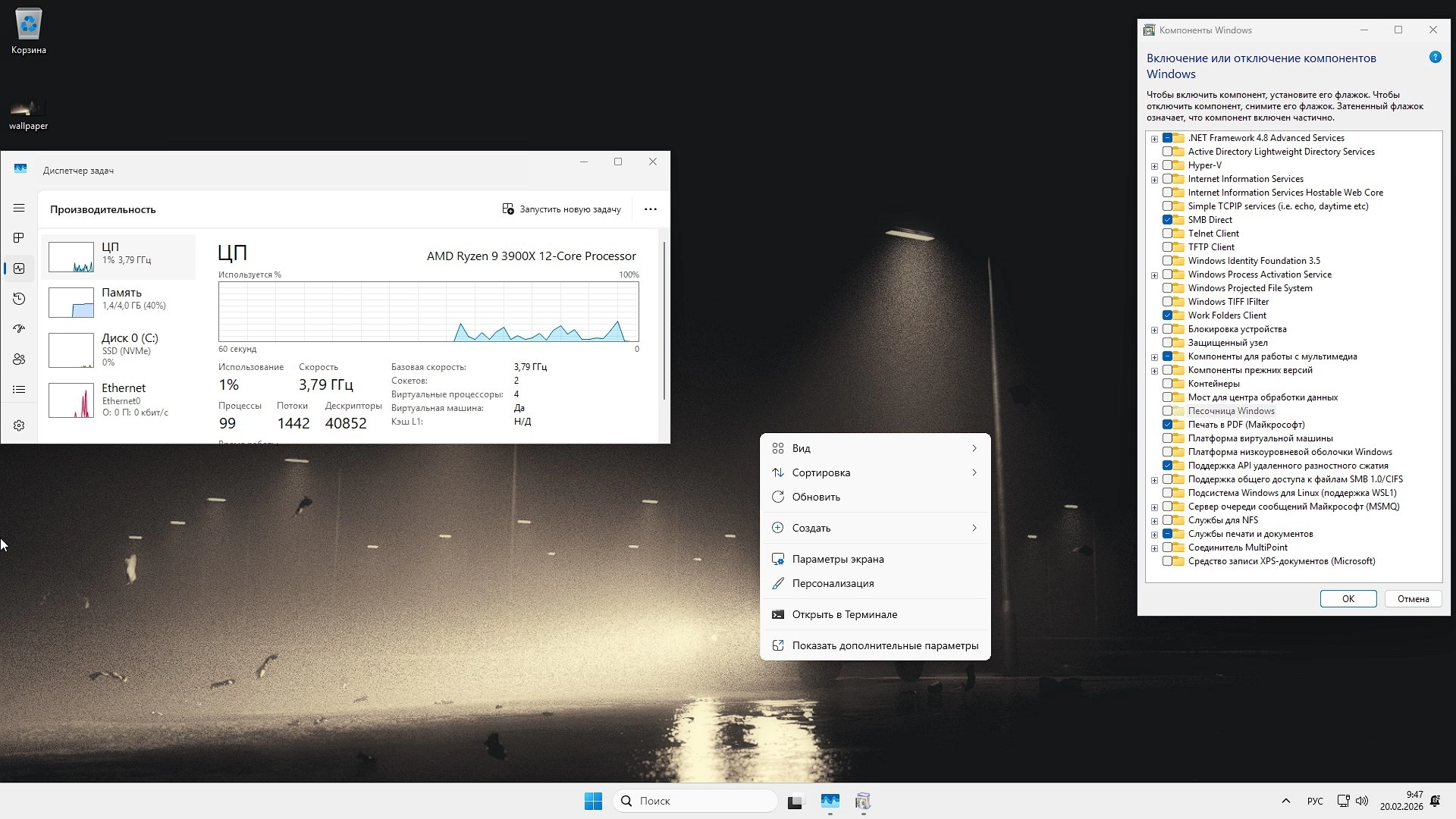This screenshot has width=1456, height=819.
Task: Click the Windows Start button on taskbar
Action: pyautogui.click(x=593, y=801)
